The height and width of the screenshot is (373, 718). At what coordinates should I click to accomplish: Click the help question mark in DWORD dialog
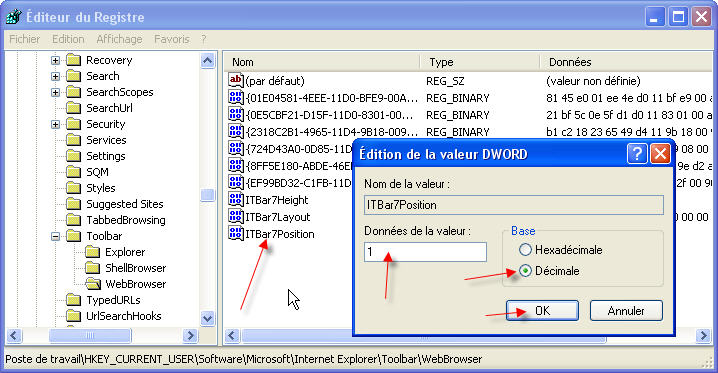click(x=636, y=154)
